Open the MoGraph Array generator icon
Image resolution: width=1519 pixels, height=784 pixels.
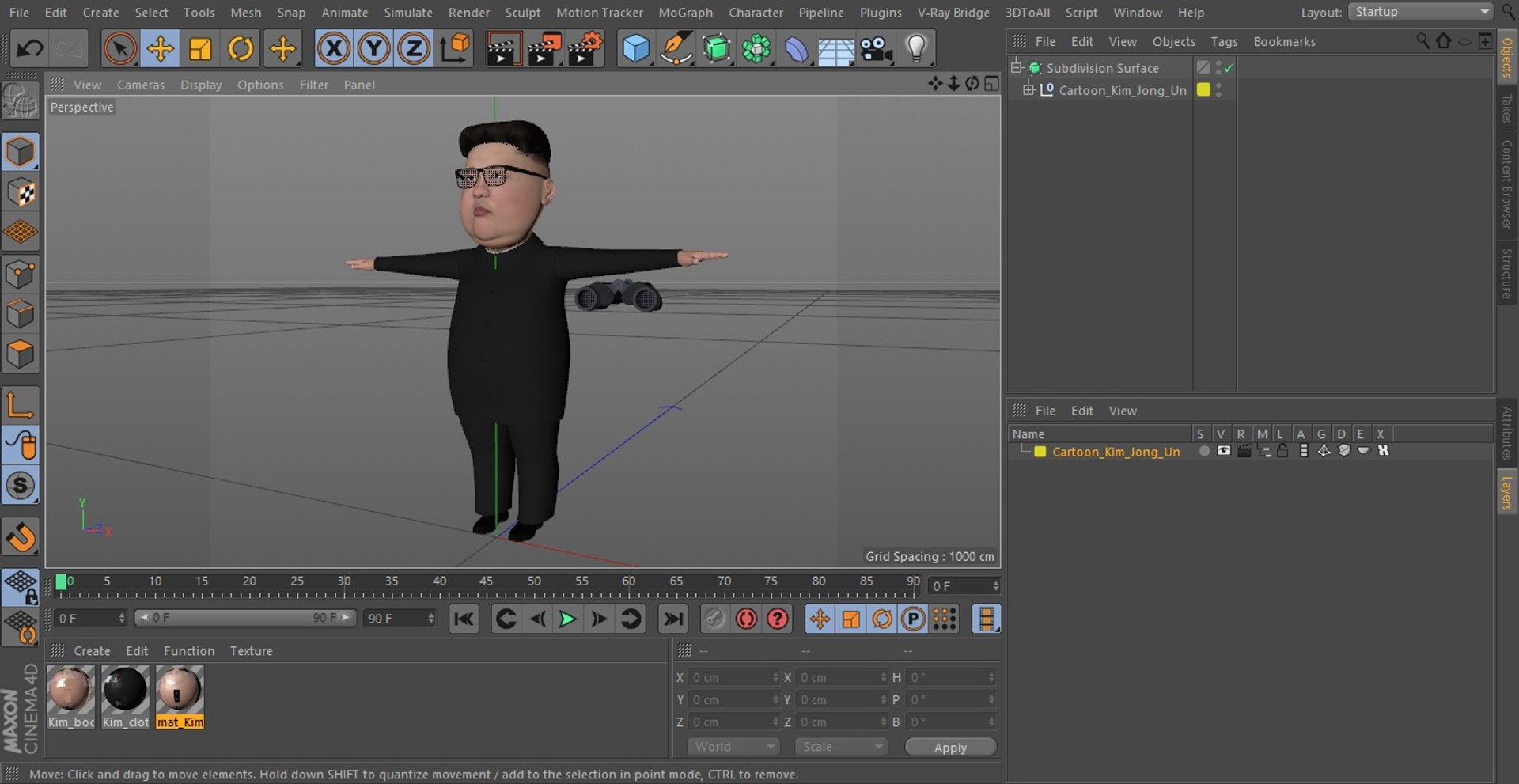tap(756, 49)
